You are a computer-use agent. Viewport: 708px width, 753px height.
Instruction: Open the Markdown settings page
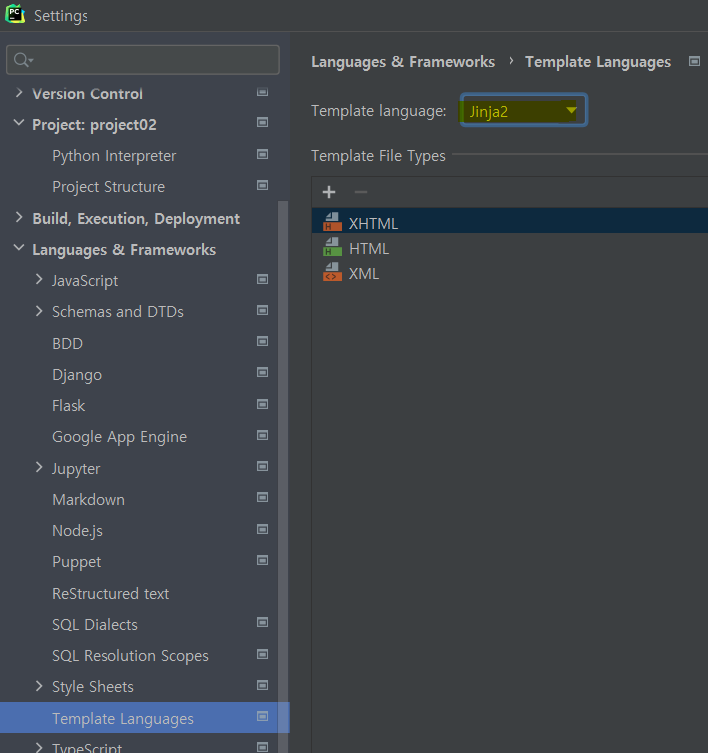tap(88, 499)
